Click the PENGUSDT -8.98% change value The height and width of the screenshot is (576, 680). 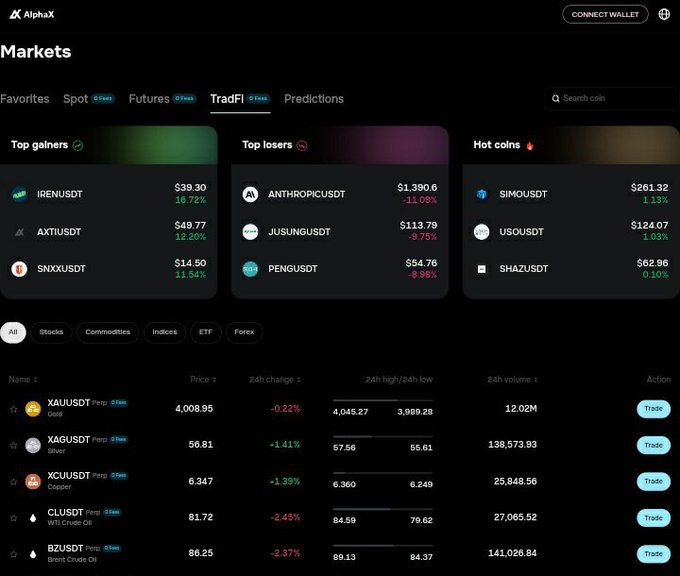(422, 275)
